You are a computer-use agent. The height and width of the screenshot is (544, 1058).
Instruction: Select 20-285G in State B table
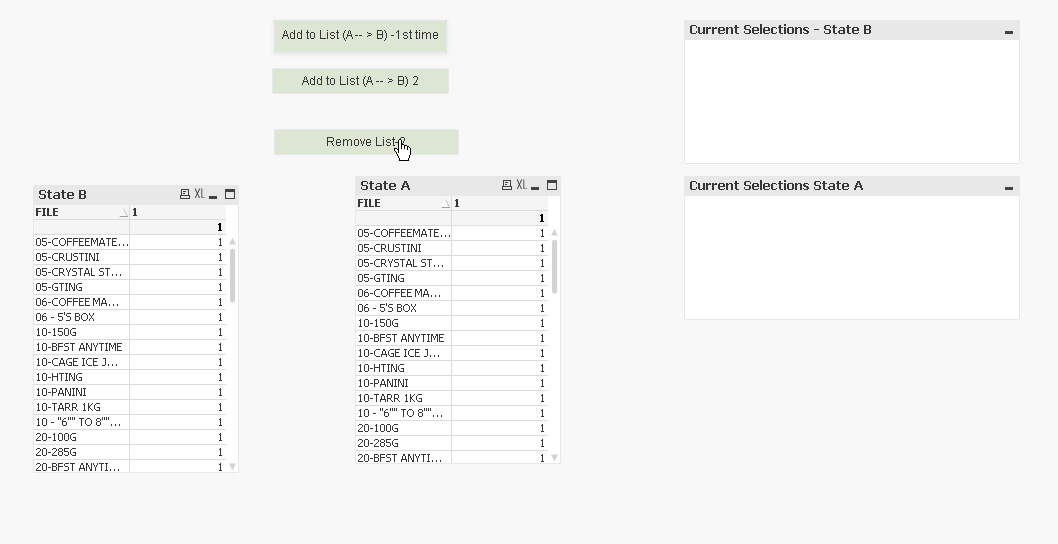pyautogui.click(x=56, y=452)
